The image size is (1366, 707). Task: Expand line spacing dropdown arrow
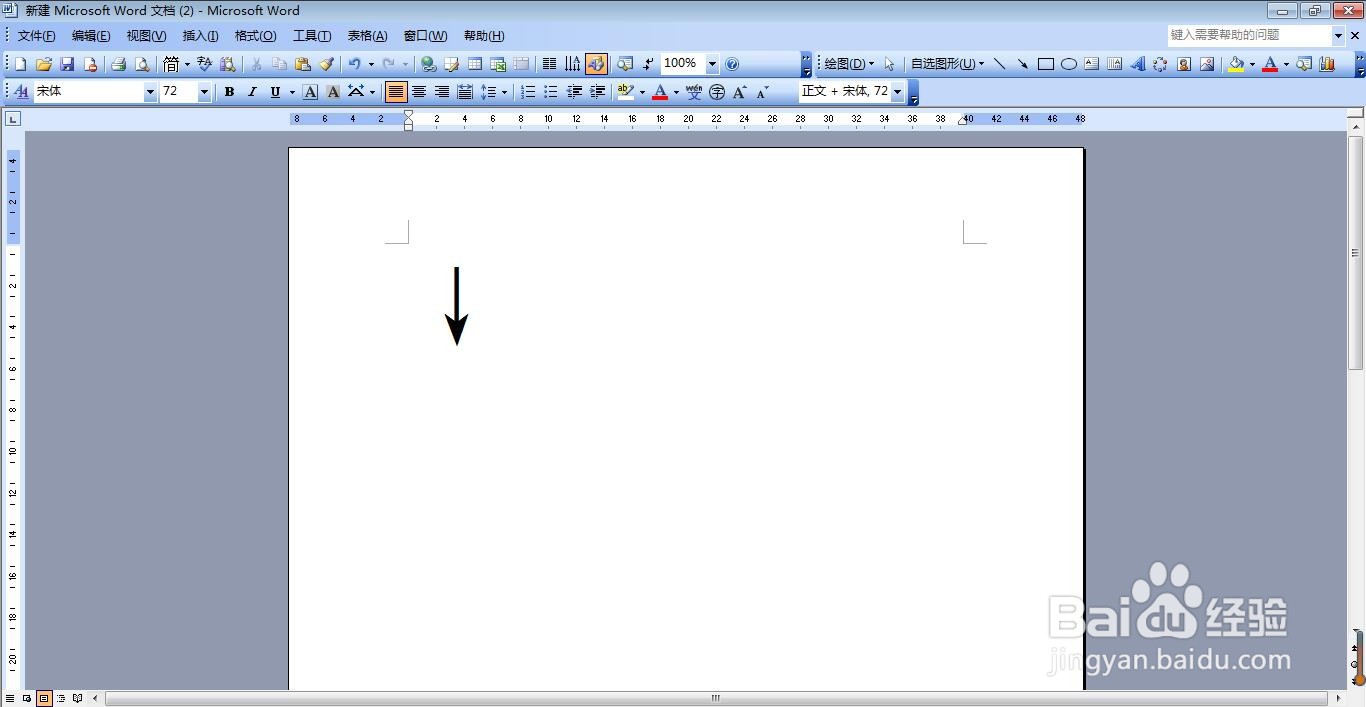pos(504,92)
